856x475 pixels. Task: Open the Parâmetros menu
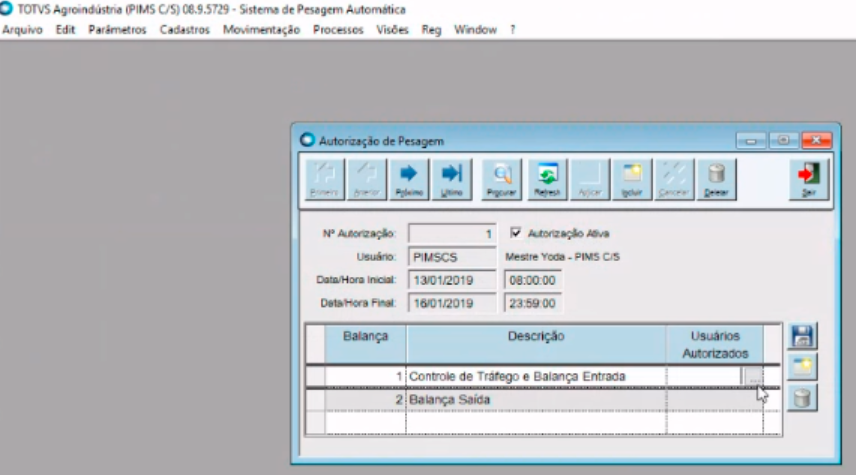coord(117,30)
